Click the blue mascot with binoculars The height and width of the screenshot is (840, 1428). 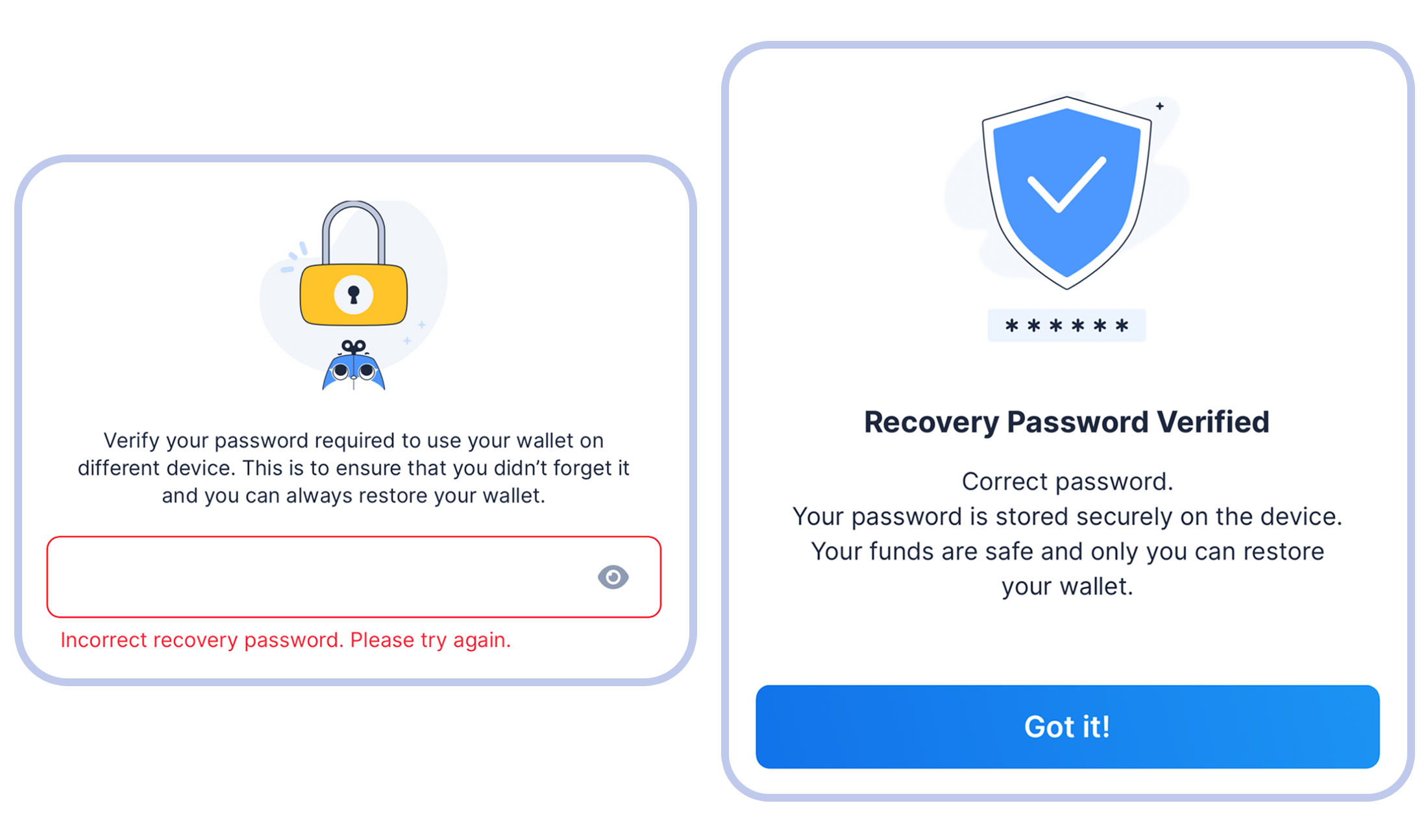(354, 365)
